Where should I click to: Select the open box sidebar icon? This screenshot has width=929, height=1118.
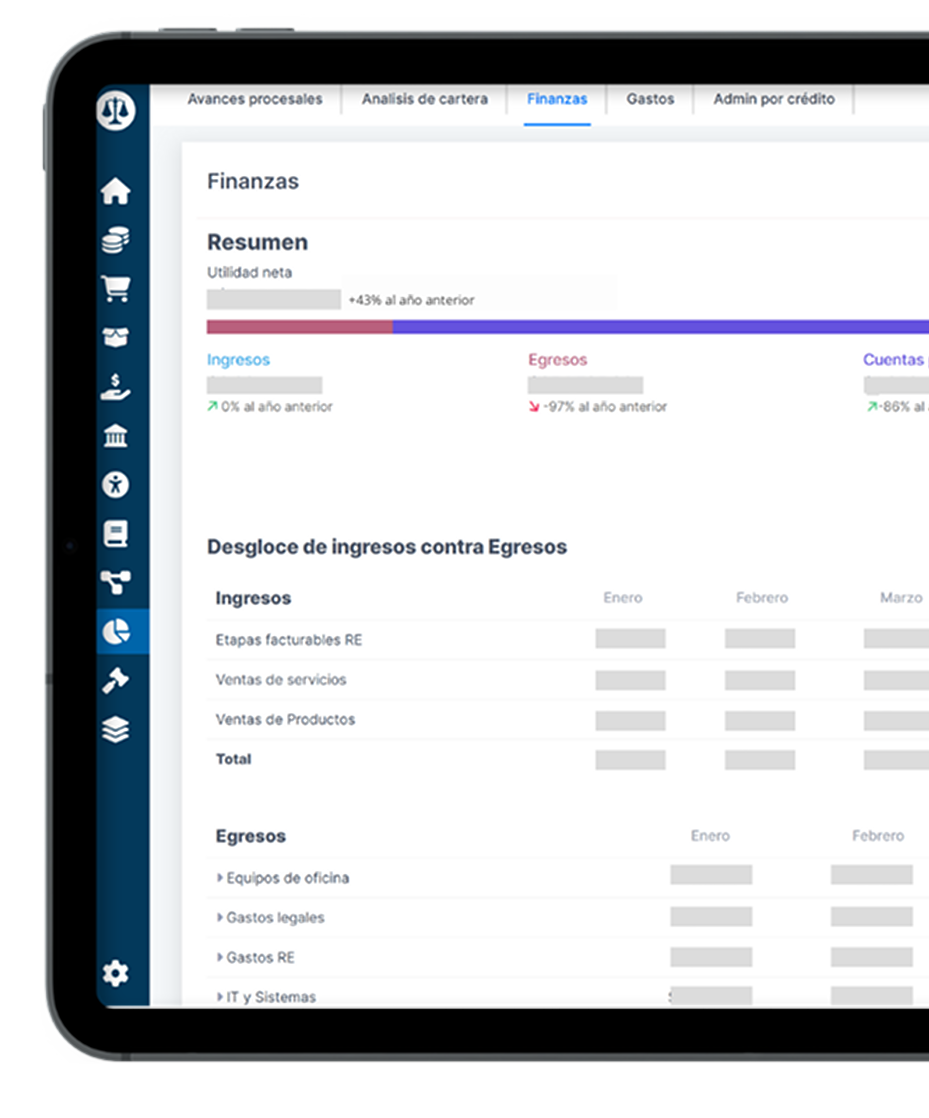point(116,338)
